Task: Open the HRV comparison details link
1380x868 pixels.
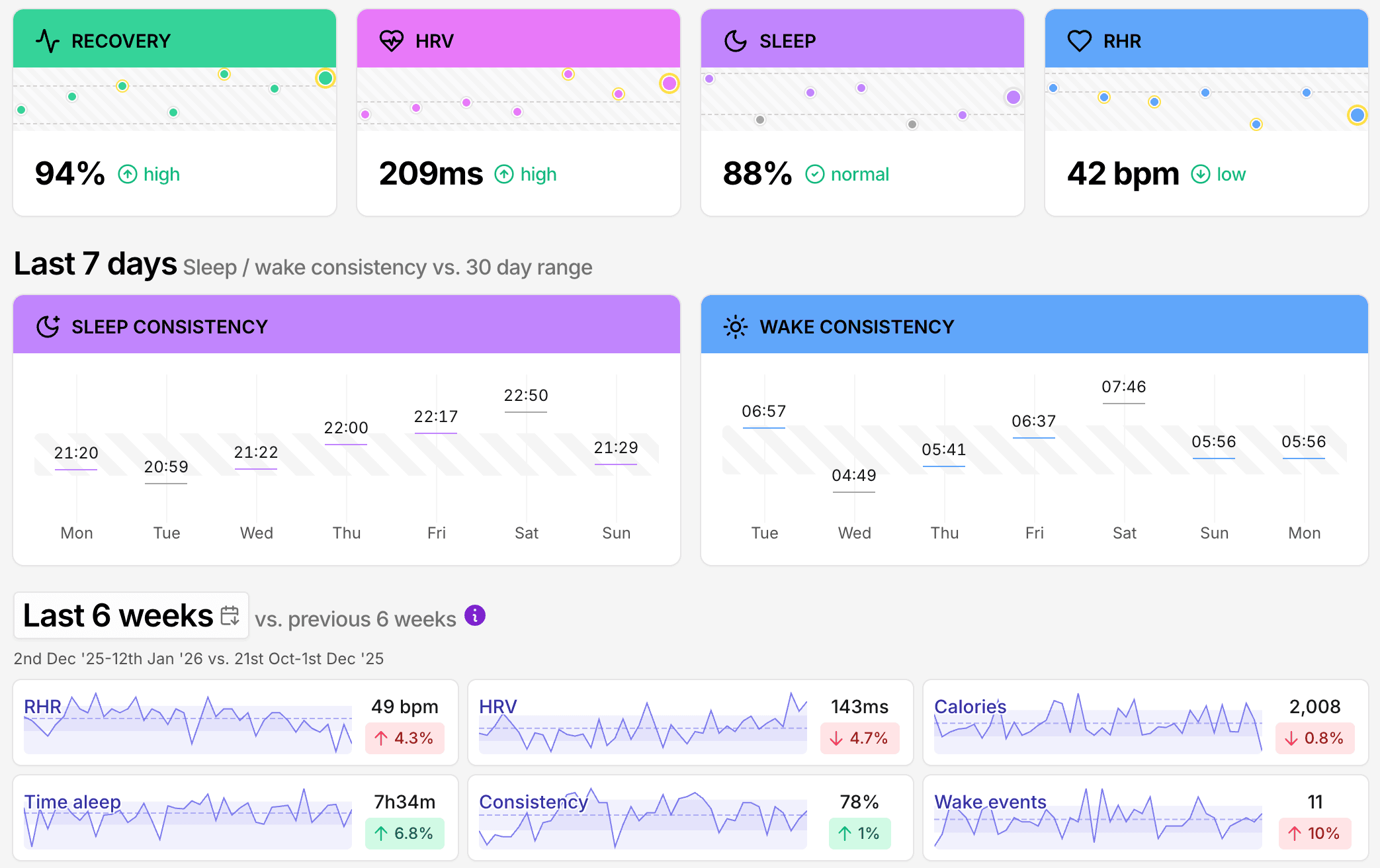Action: pyautogui.click(x=497, y=707)
